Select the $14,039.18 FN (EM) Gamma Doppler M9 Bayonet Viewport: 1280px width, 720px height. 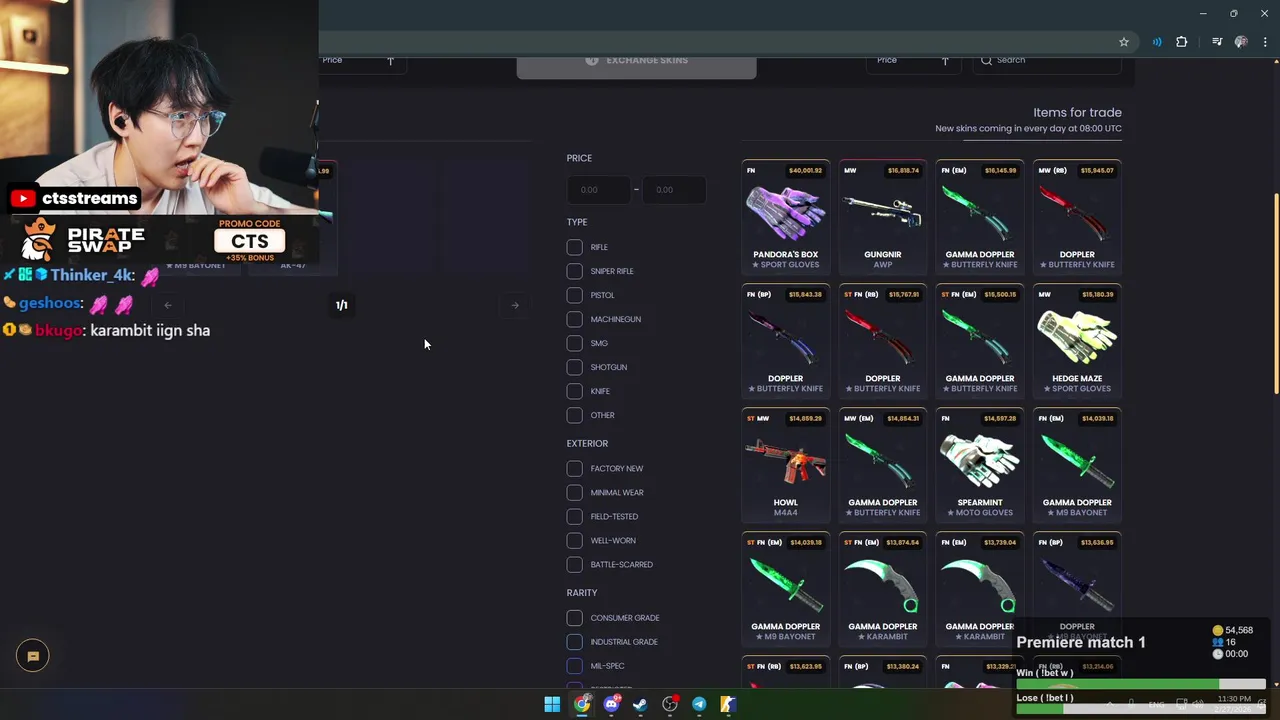[x=1077, y=465]
